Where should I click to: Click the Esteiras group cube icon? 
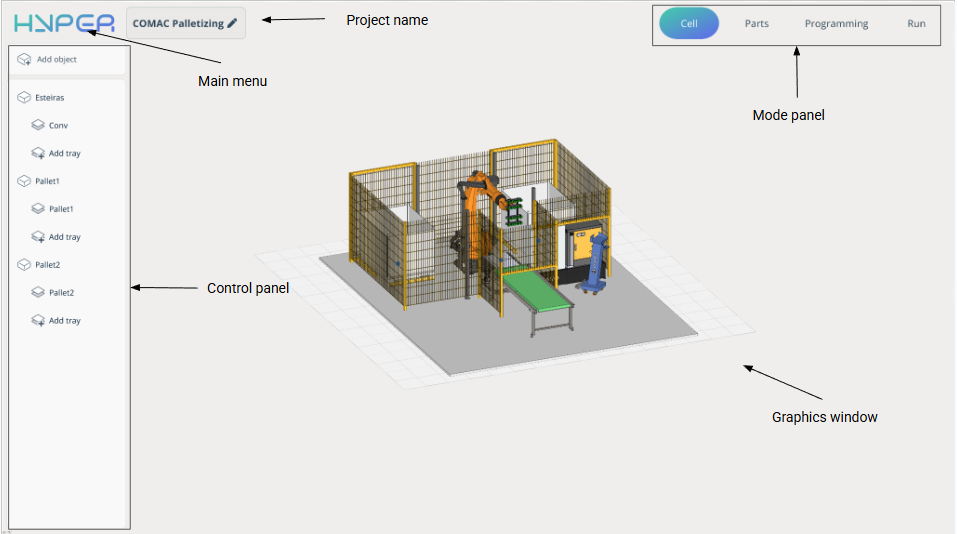[x=24, y=98]
